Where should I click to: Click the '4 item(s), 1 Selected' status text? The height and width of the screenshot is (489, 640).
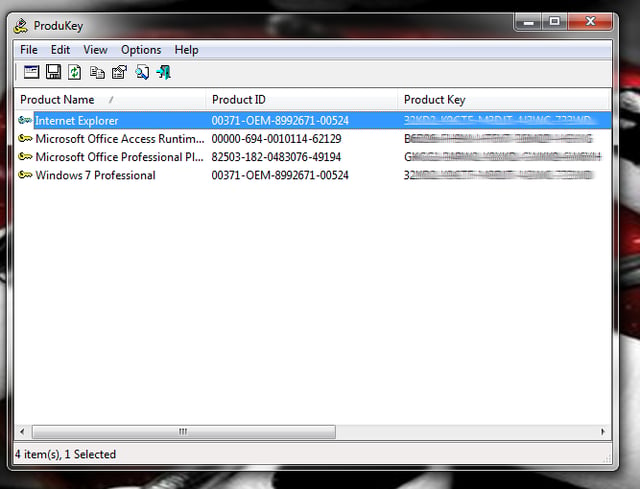[66, 454]
